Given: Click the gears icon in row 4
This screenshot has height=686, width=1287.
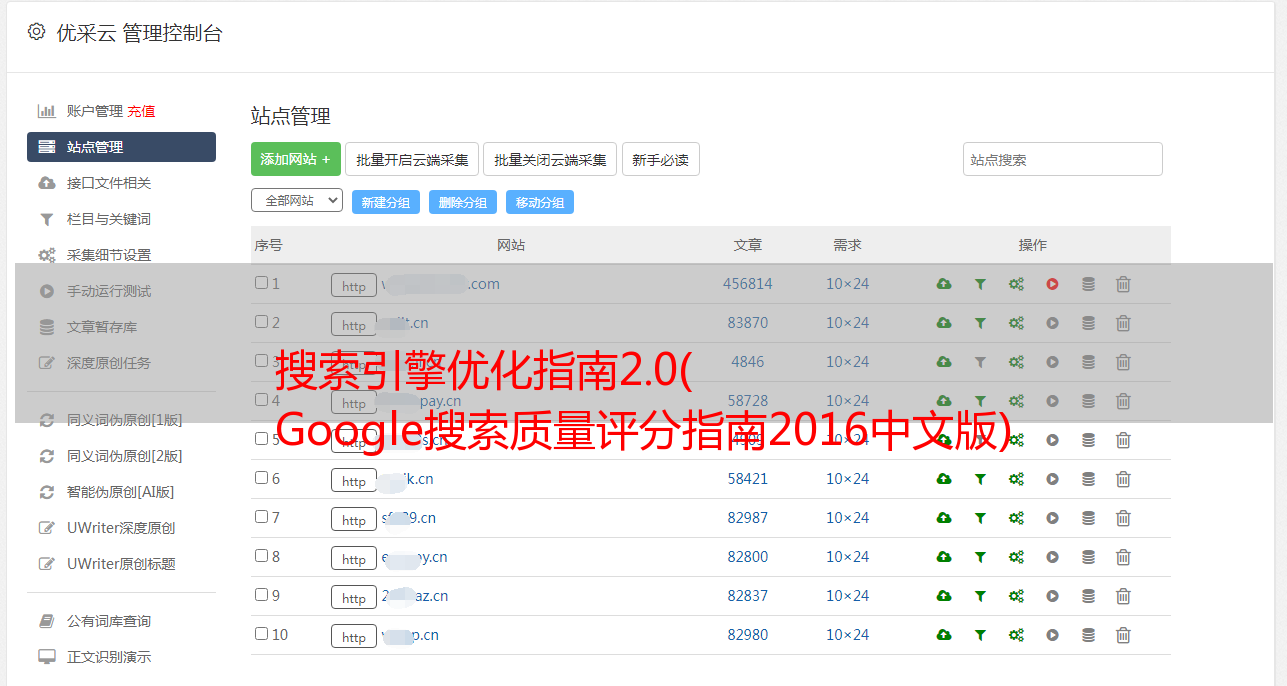Looking at the screenshot, I should 1016,401.
